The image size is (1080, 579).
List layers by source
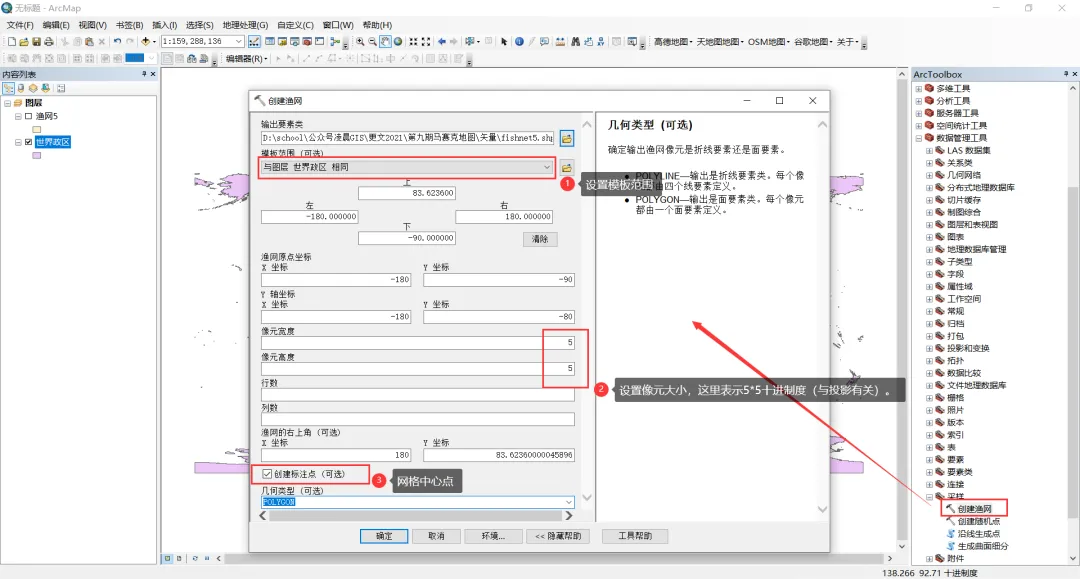click(x=21, y=88)
